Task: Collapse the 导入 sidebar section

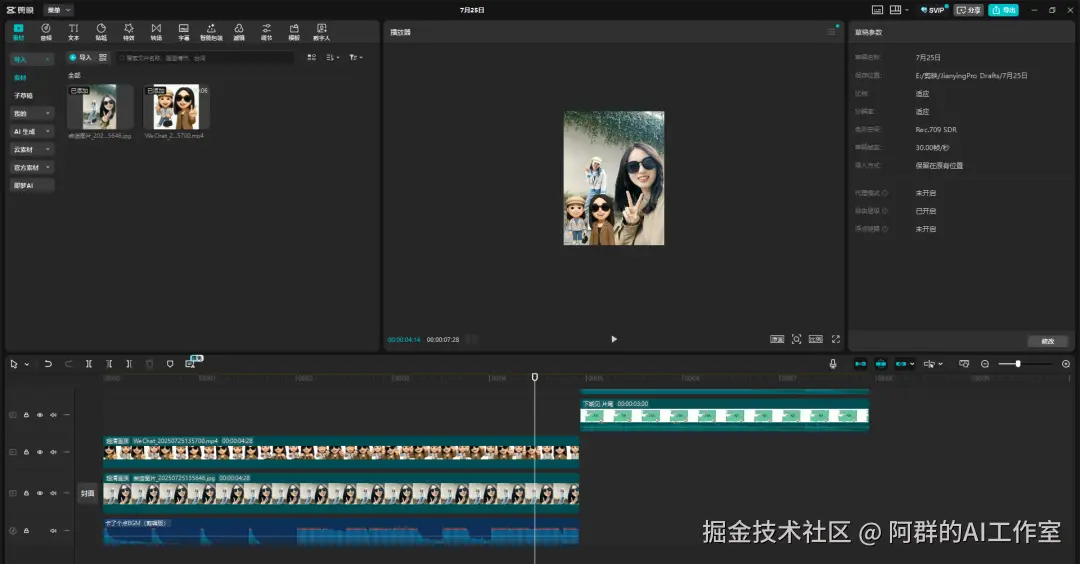Action: 32,59
